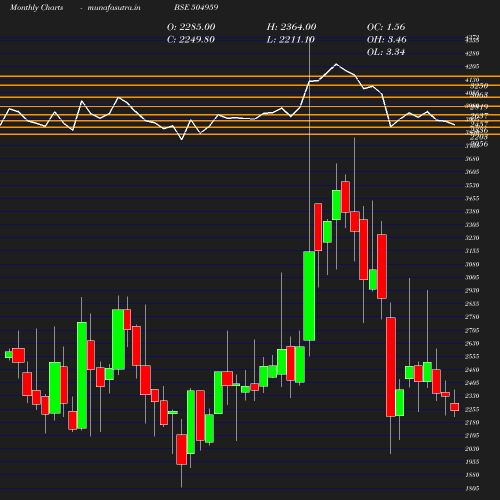Choose the 3080 price axis label
The width and height of the screenshot is (500, 500).
(x=472, y=264)
